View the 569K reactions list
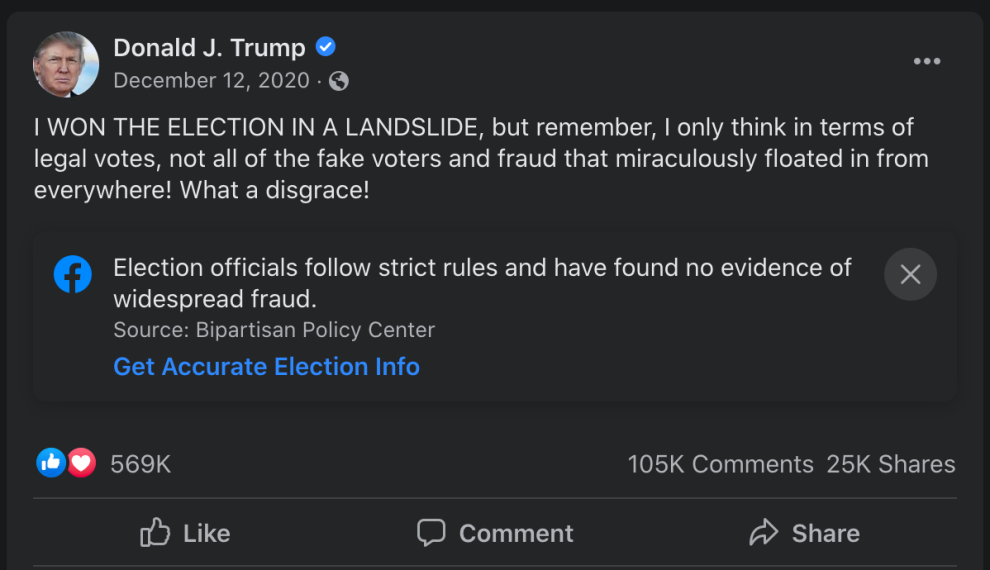The height and width of the screenshot is (570, 990). point(141,464)
